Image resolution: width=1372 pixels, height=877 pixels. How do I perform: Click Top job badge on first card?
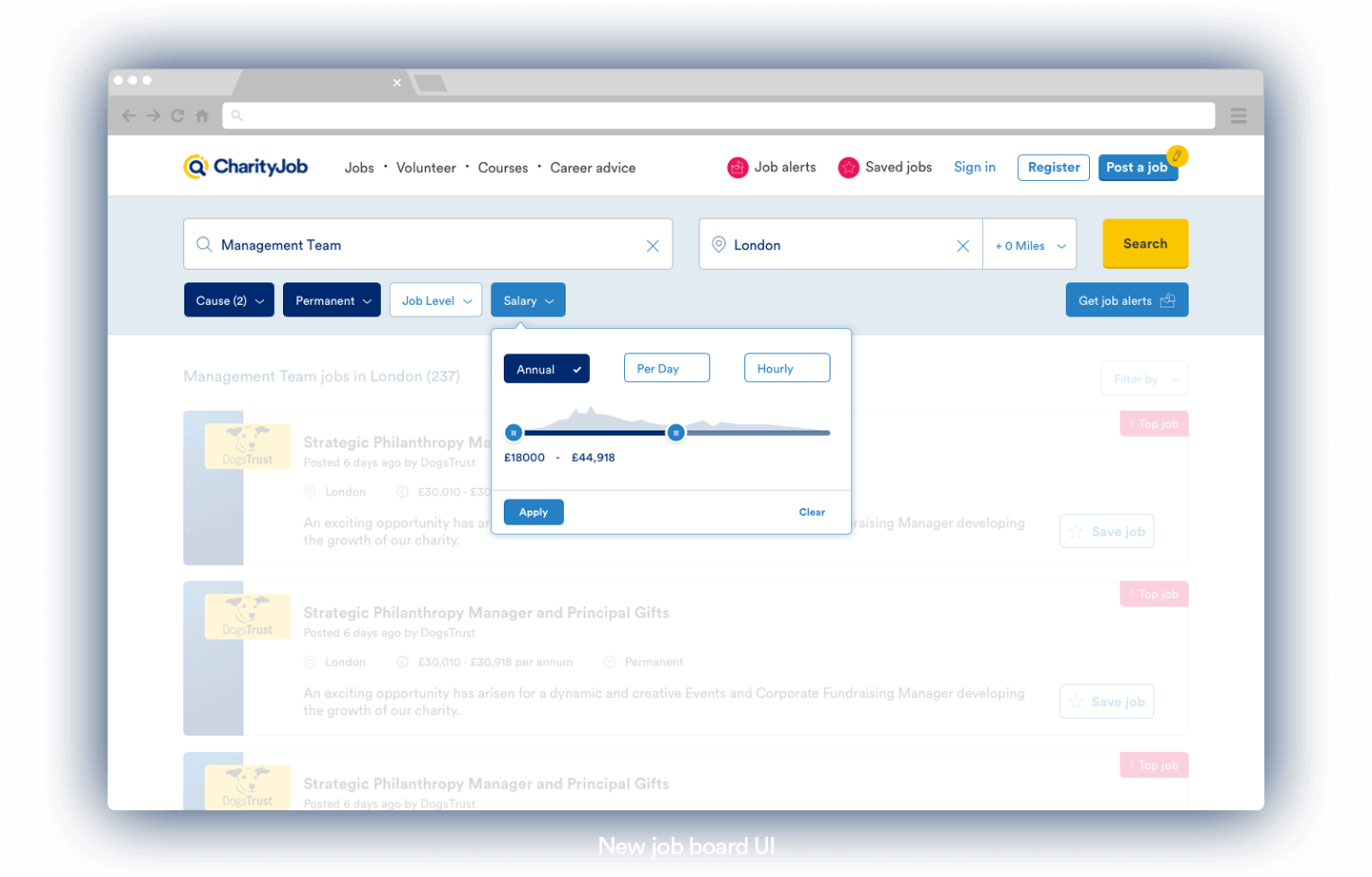coord(1154,423)
